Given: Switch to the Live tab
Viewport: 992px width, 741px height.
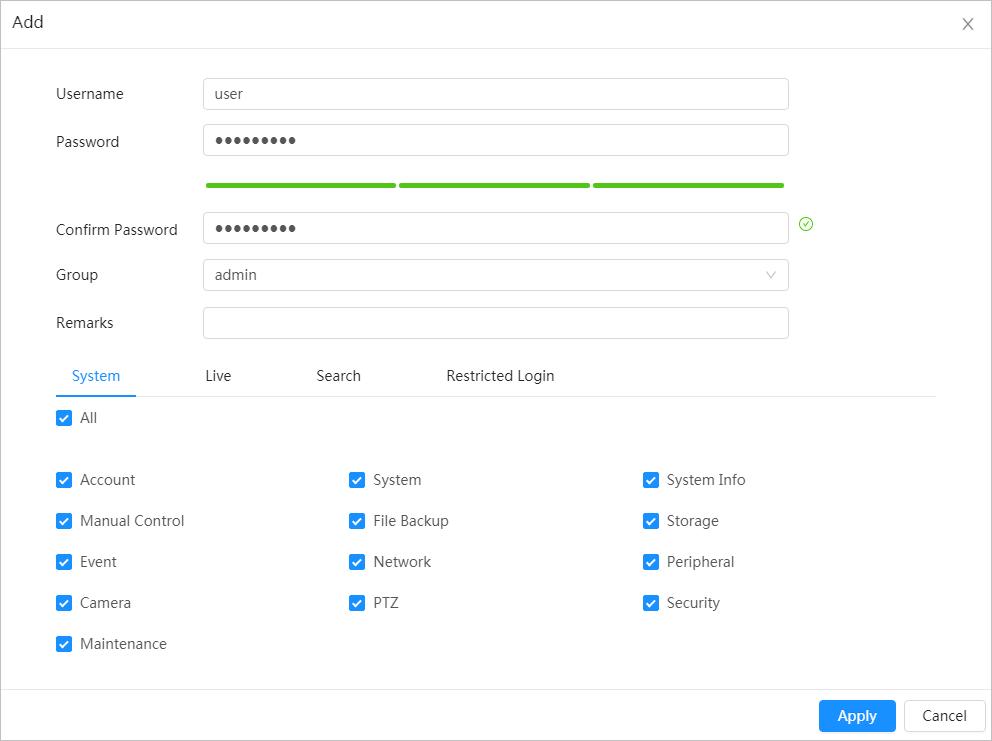Looking at the screenshot, I should 218,376.
